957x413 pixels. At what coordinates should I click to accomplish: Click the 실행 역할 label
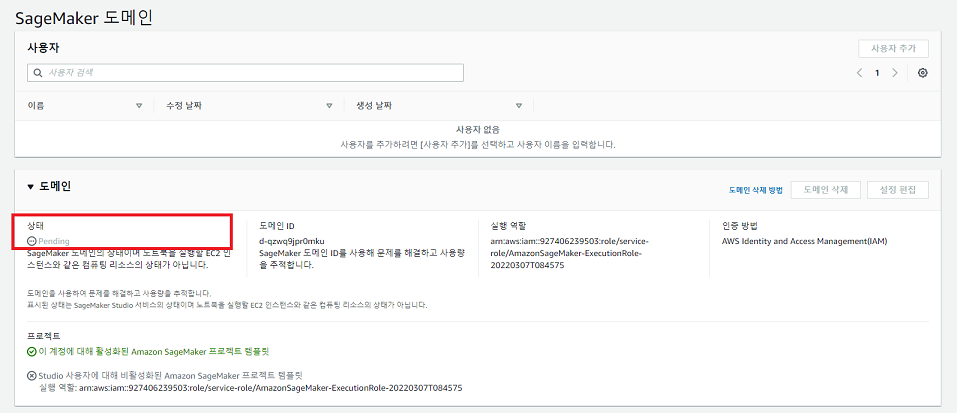(508, 225)
